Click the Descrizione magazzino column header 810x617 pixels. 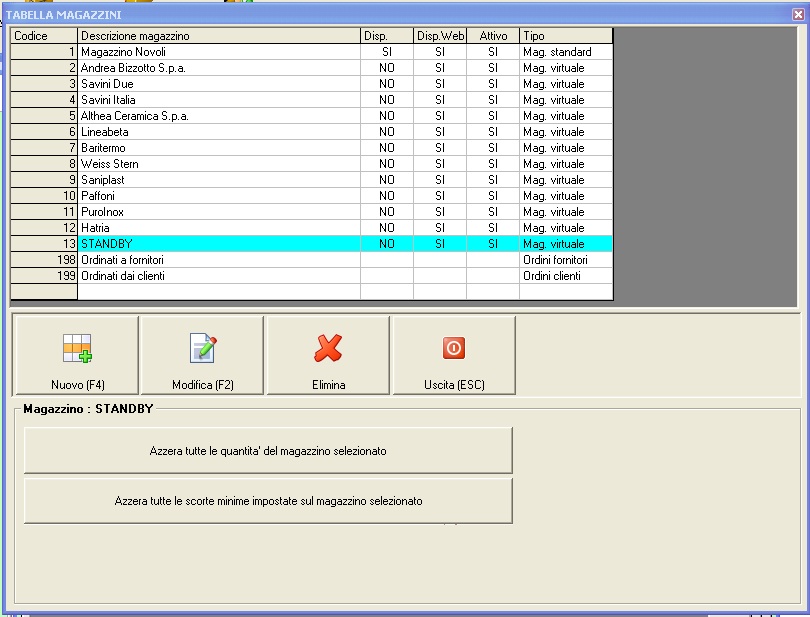point(219,36)
